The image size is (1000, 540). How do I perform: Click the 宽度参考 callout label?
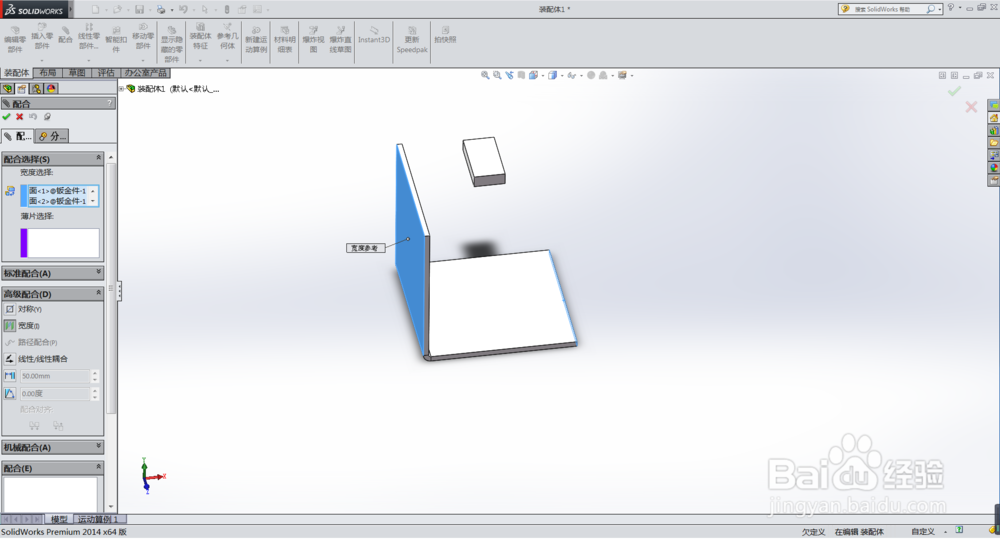(x=365, y=248)
